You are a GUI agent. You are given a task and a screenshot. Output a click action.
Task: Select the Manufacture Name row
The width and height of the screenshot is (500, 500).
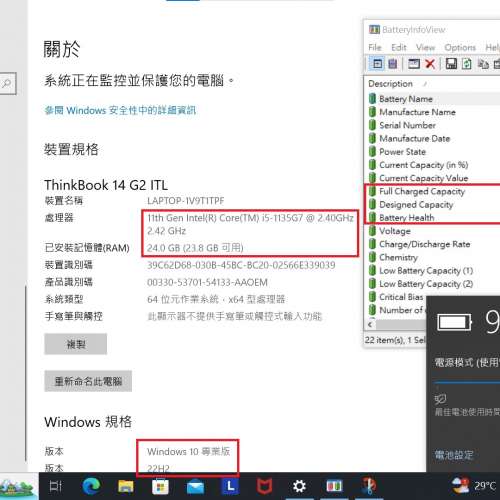(x=433, y=112)
